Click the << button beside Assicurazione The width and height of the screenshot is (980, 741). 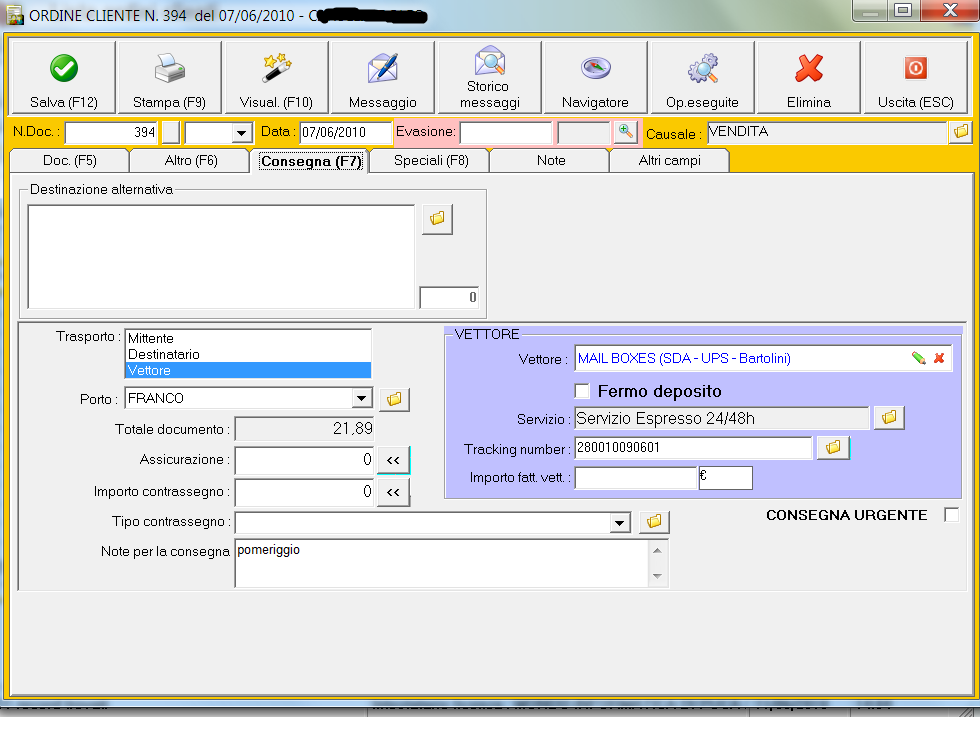tap(393, 460)
